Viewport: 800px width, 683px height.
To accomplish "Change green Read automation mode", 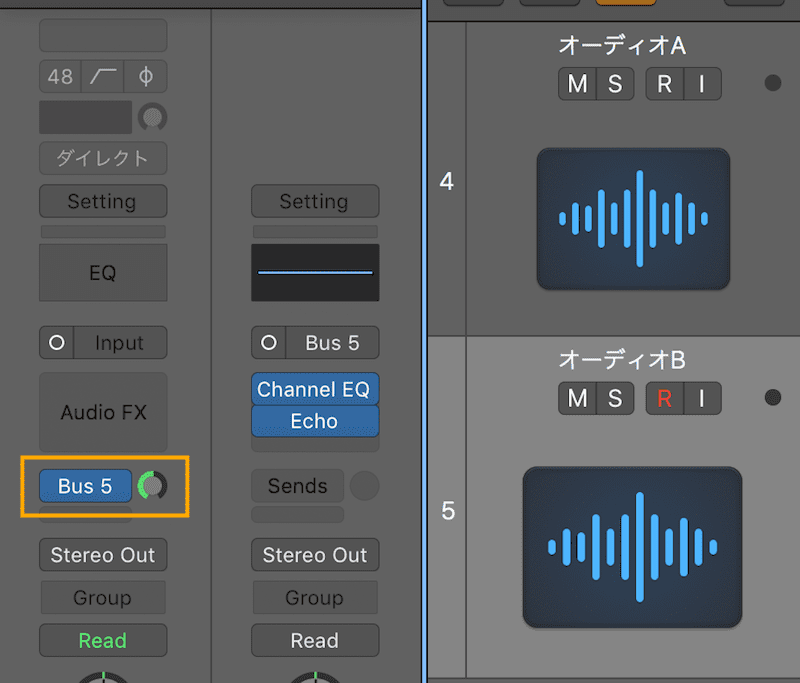I will [103, 640].
